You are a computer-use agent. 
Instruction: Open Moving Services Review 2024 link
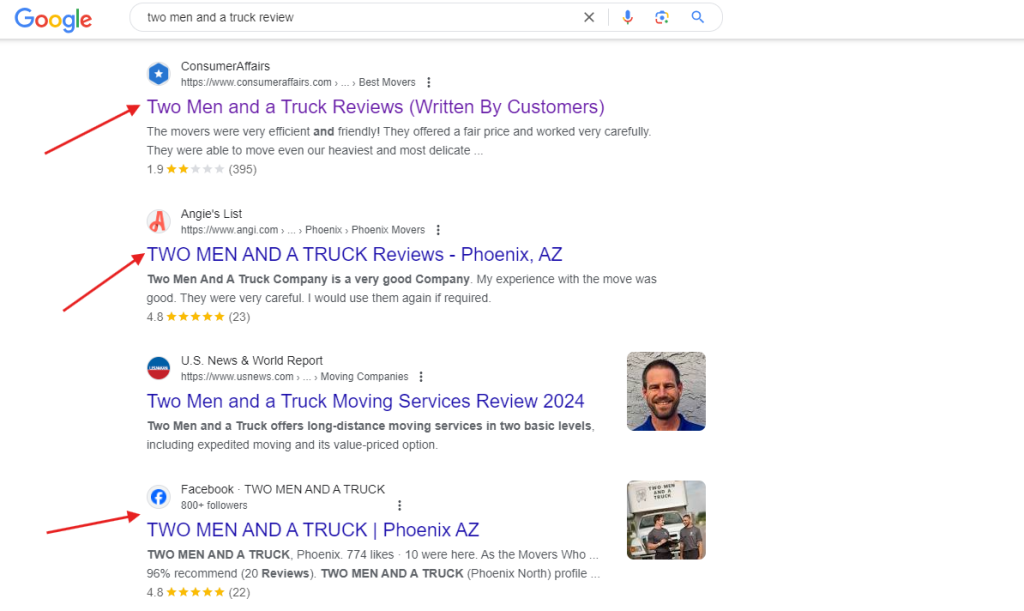coord(365,401)
